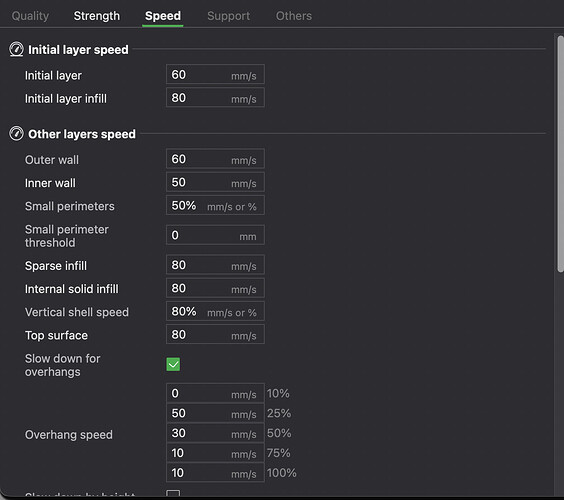Click the Small perimeter threshold field
The width and height of the screenshot is (564, 500).
pyautogui.click(x=215, y=235)
